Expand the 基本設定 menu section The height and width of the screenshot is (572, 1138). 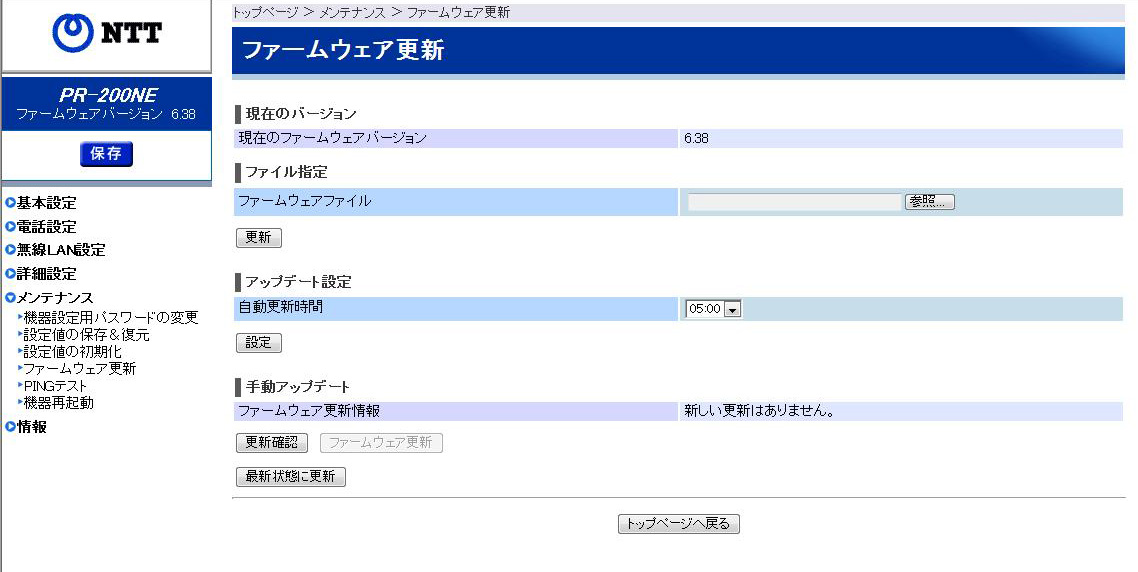point(46,203)
